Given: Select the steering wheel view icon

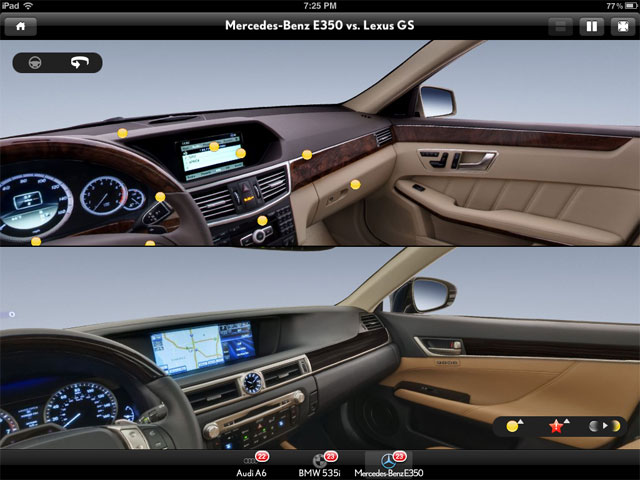Looking at the screenshot, I should [x=37, y=63].
